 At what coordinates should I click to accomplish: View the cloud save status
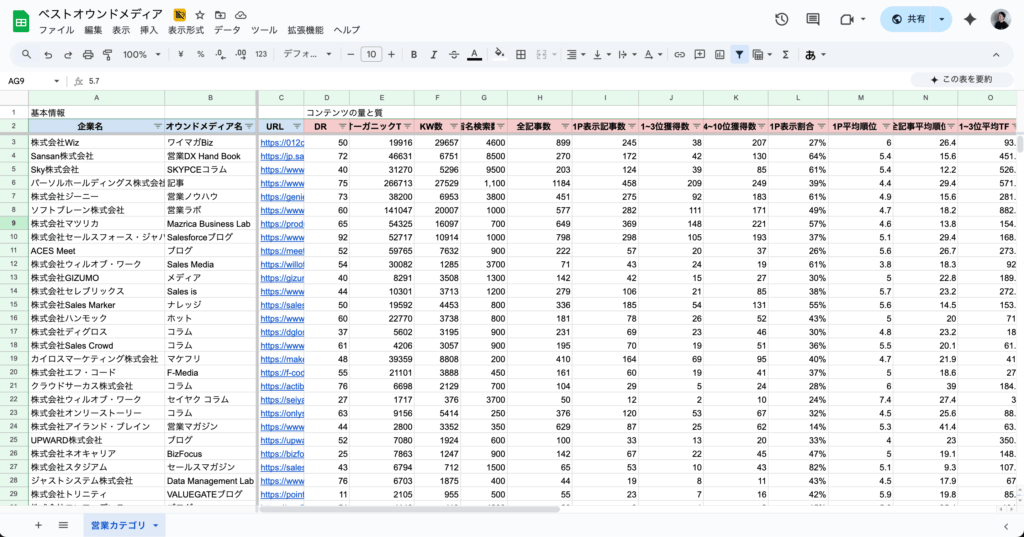pos(240,14)
